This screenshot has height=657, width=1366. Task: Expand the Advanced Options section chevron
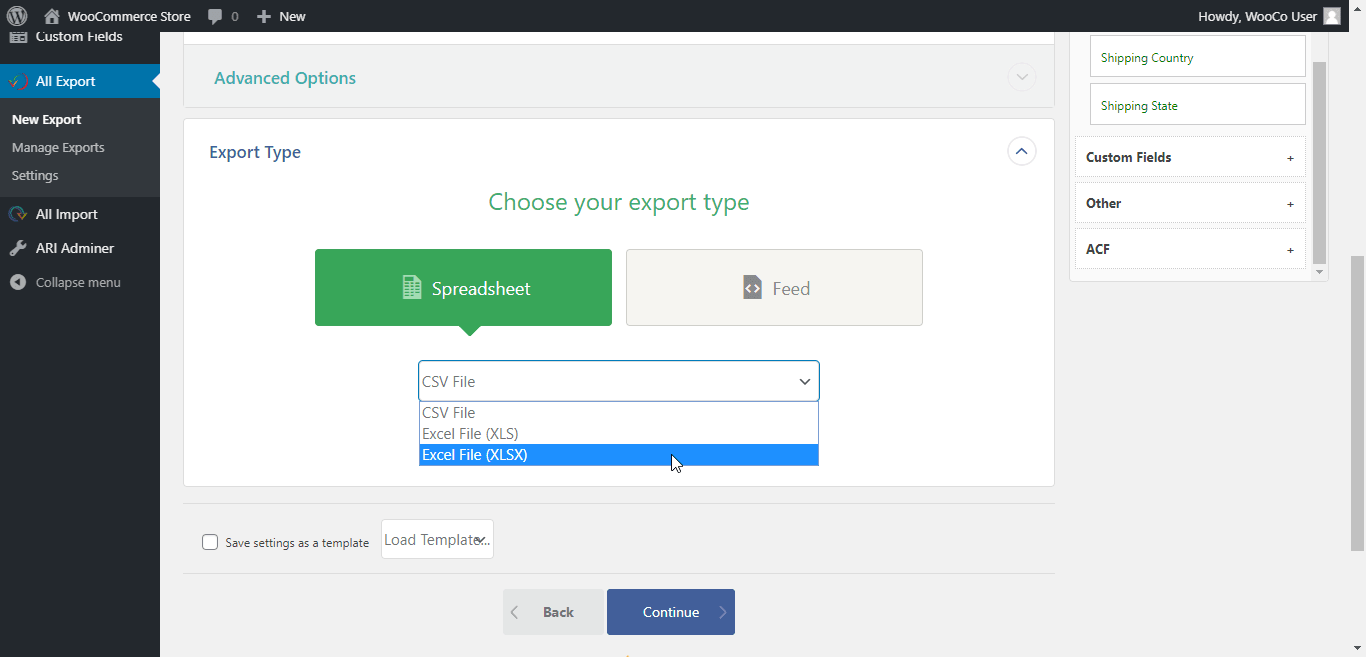pos(1021,77)
